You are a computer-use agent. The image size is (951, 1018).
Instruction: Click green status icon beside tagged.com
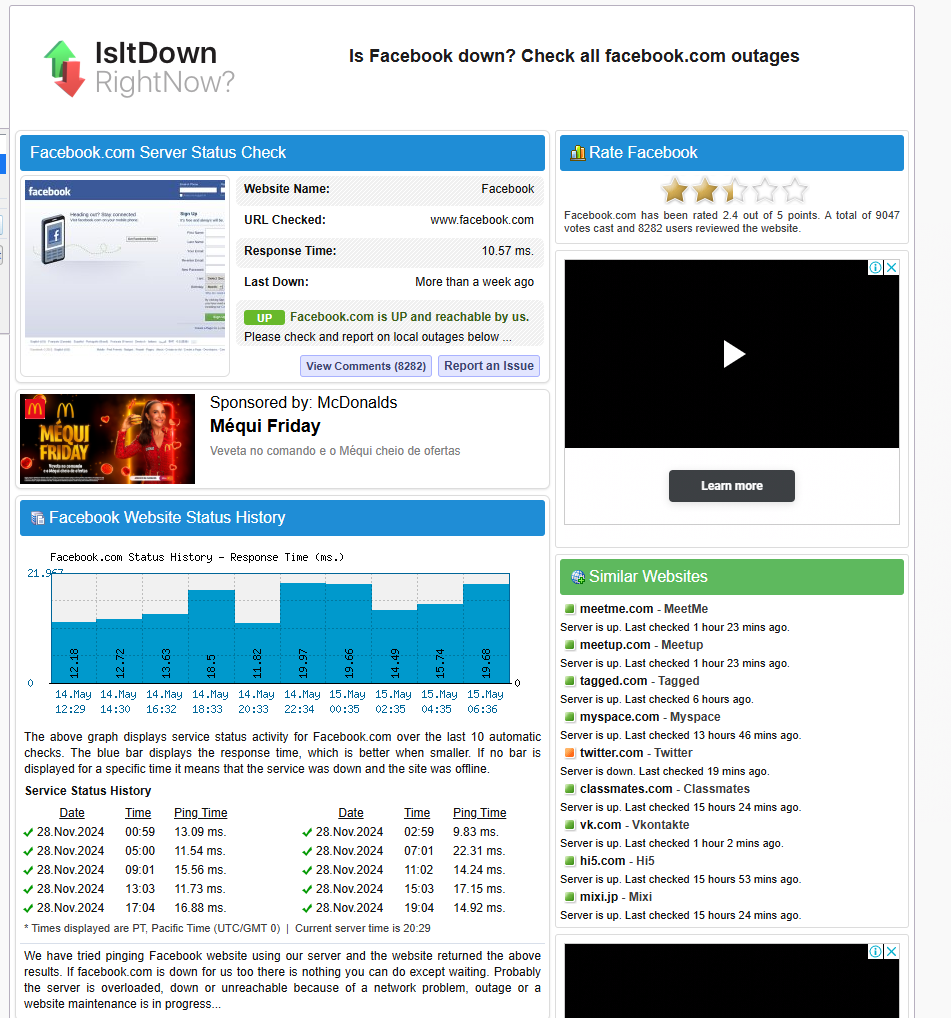[x=570, y=681]
